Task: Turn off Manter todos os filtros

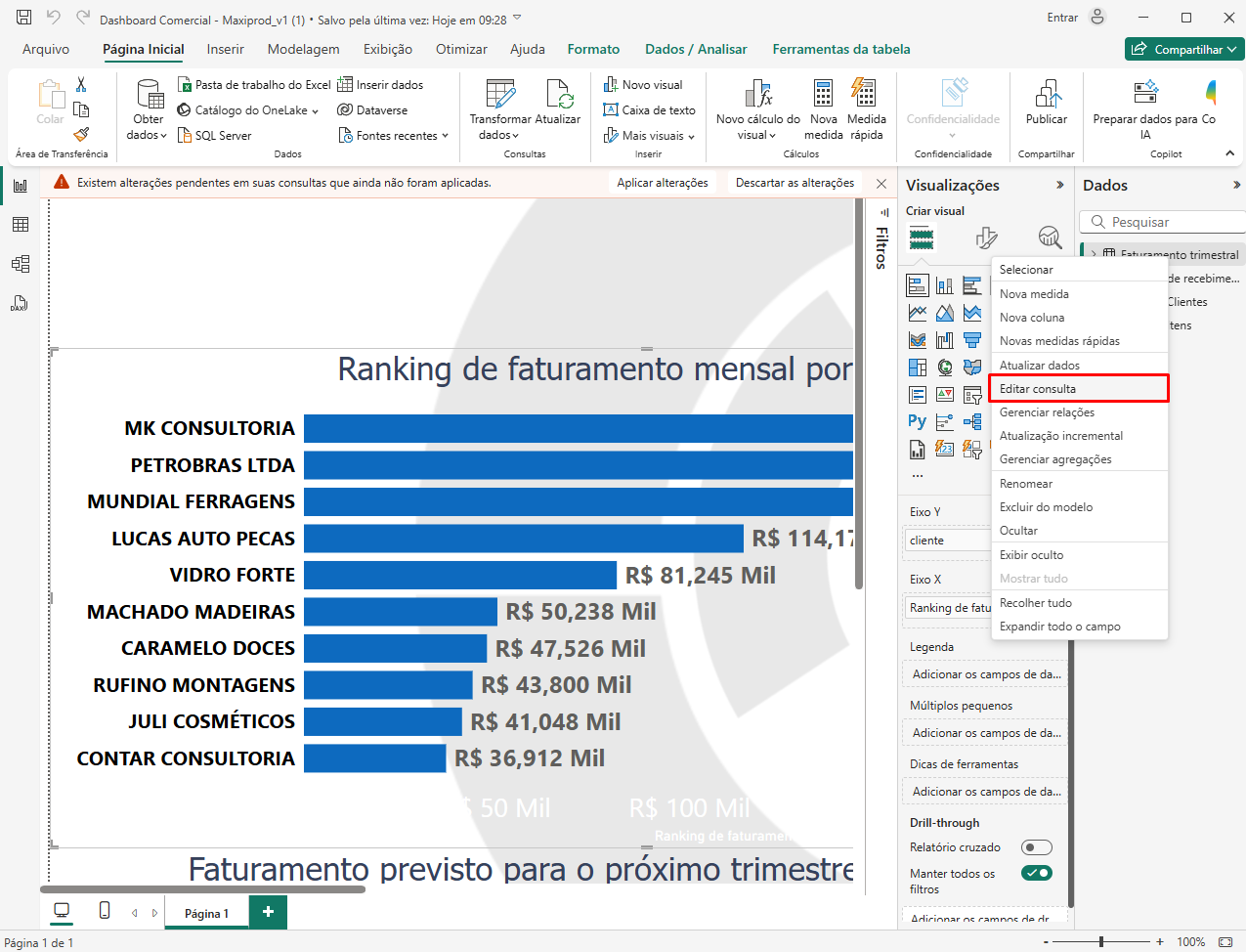Action: point(1036,873)
